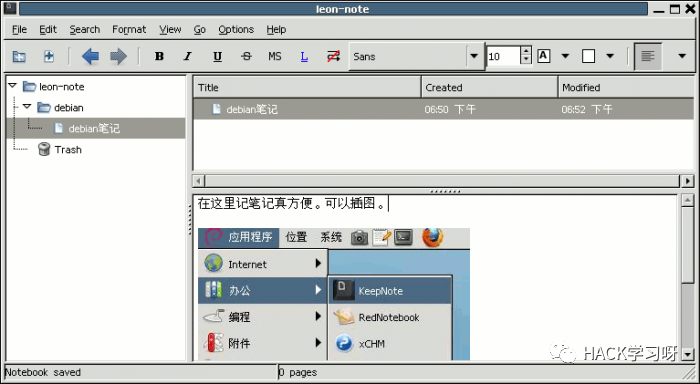Increase font size with up stepper
This screenshot has height=384, width=700.
point(526,51)
